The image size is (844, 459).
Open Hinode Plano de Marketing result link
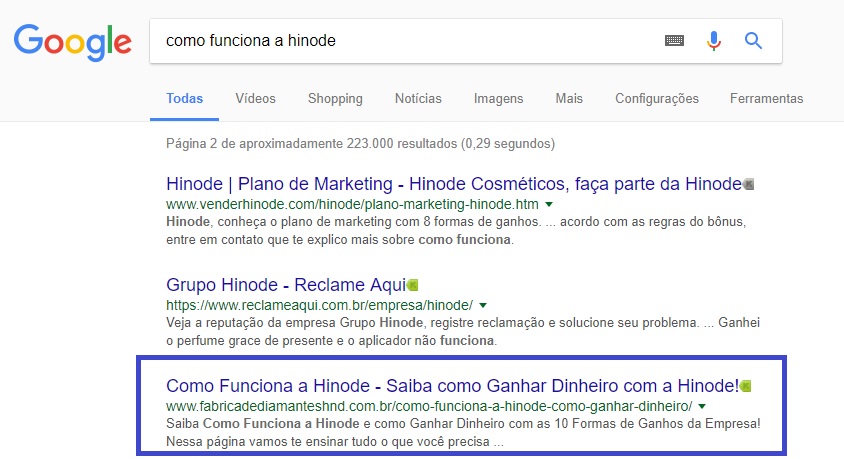click(454, 184)
